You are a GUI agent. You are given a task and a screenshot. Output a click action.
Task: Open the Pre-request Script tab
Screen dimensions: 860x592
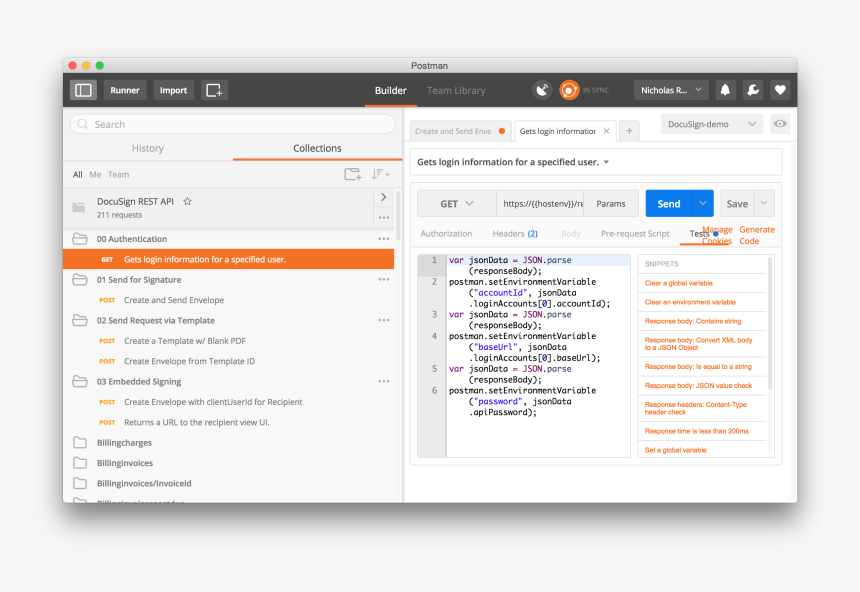tap(635, 234)
